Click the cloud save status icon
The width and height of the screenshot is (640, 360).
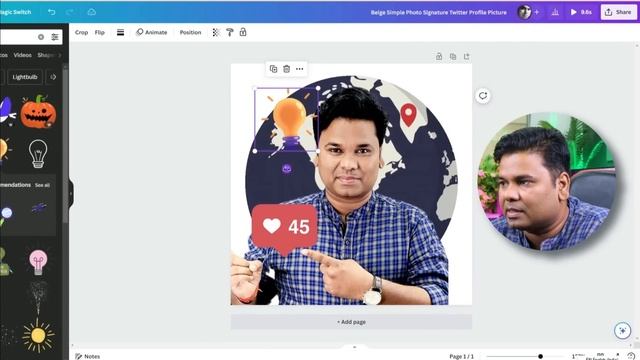coord(91,12)
